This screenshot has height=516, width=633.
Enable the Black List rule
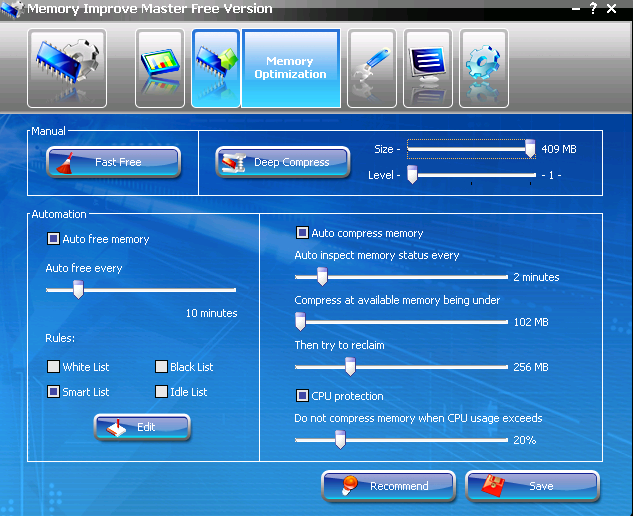[161, 367]
